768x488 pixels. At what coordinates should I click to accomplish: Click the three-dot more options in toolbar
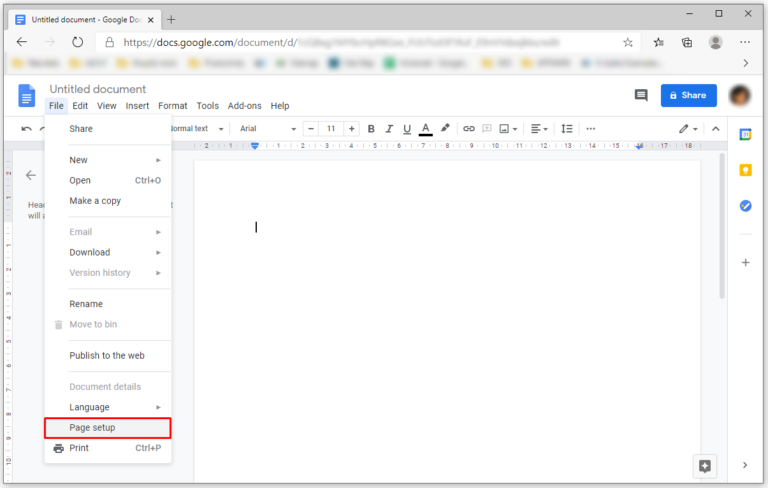pos(591,129)
